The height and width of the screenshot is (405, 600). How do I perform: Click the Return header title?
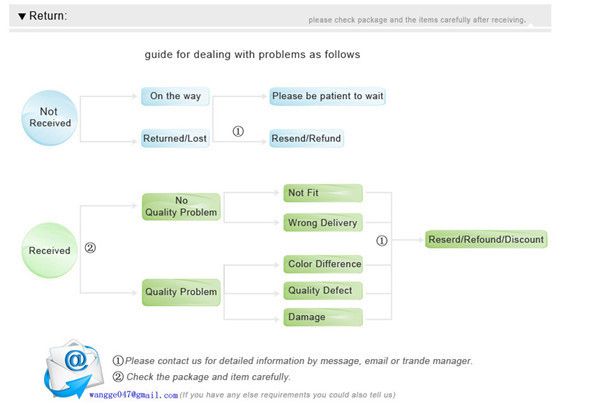tap(48, 16)
